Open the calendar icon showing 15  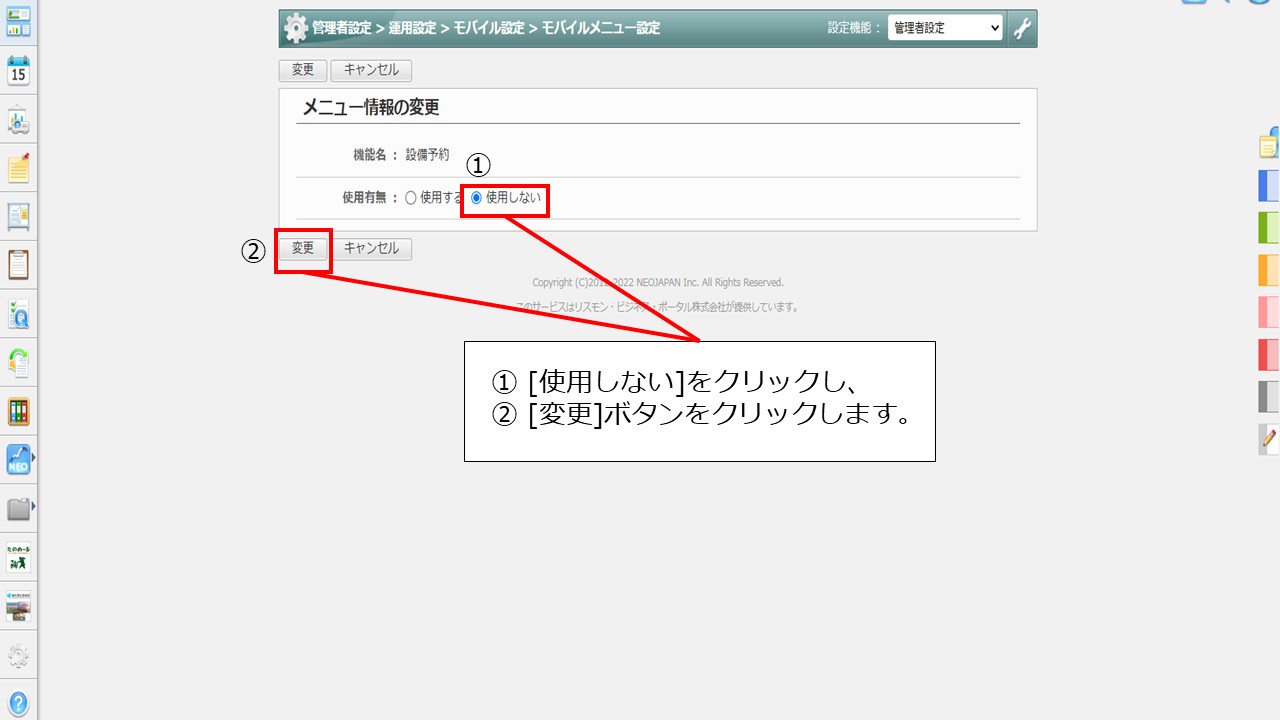[18, 71]
